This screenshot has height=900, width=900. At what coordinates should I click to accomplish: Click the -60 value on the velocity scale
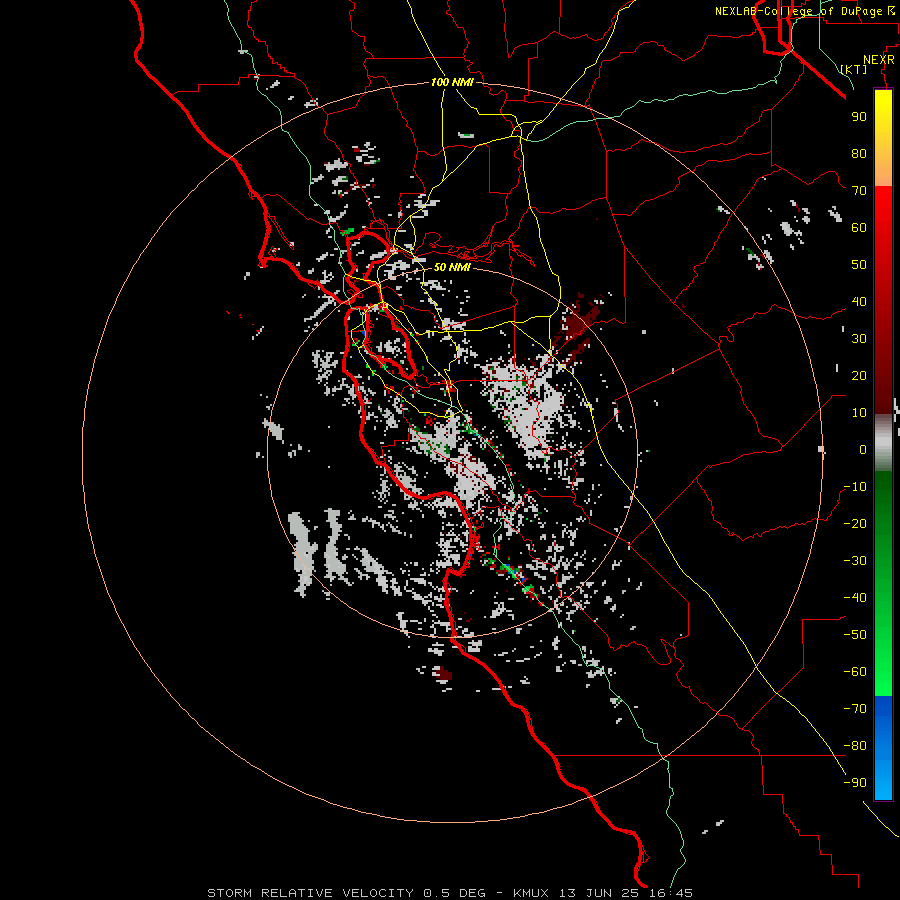coord(855,672)
